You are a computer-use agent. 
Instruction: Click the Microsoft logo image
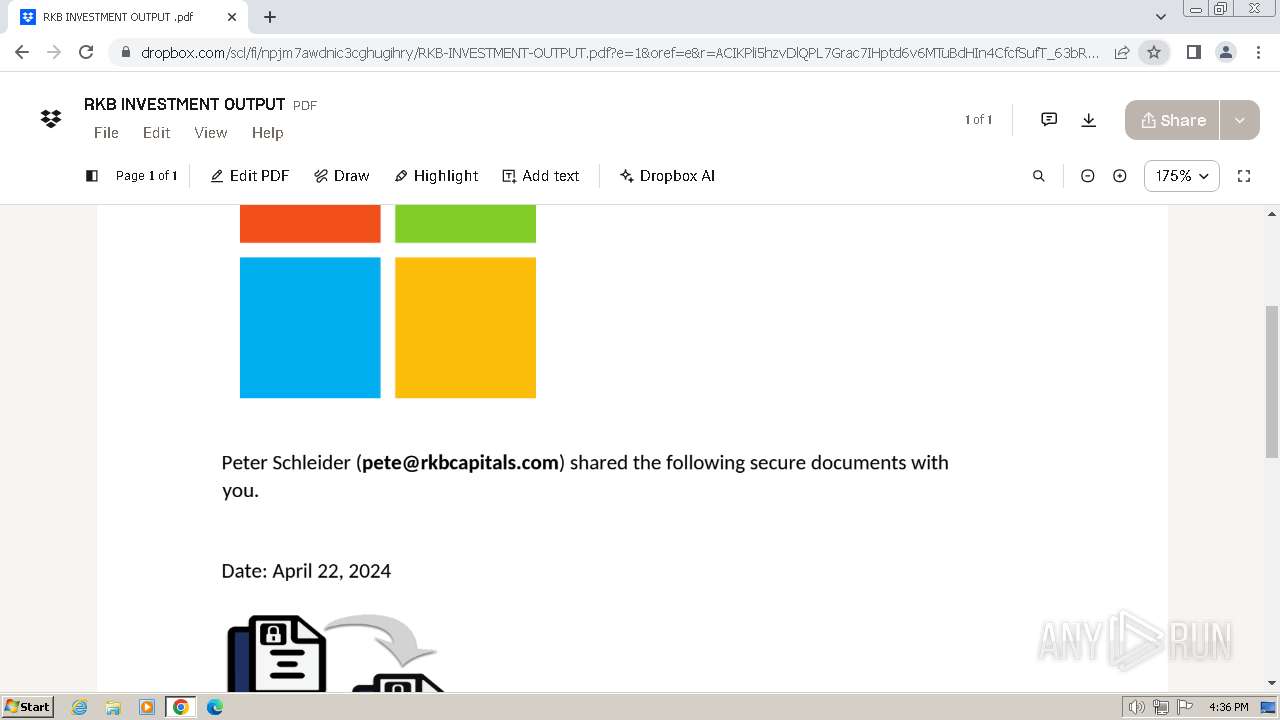click(388, 301)
